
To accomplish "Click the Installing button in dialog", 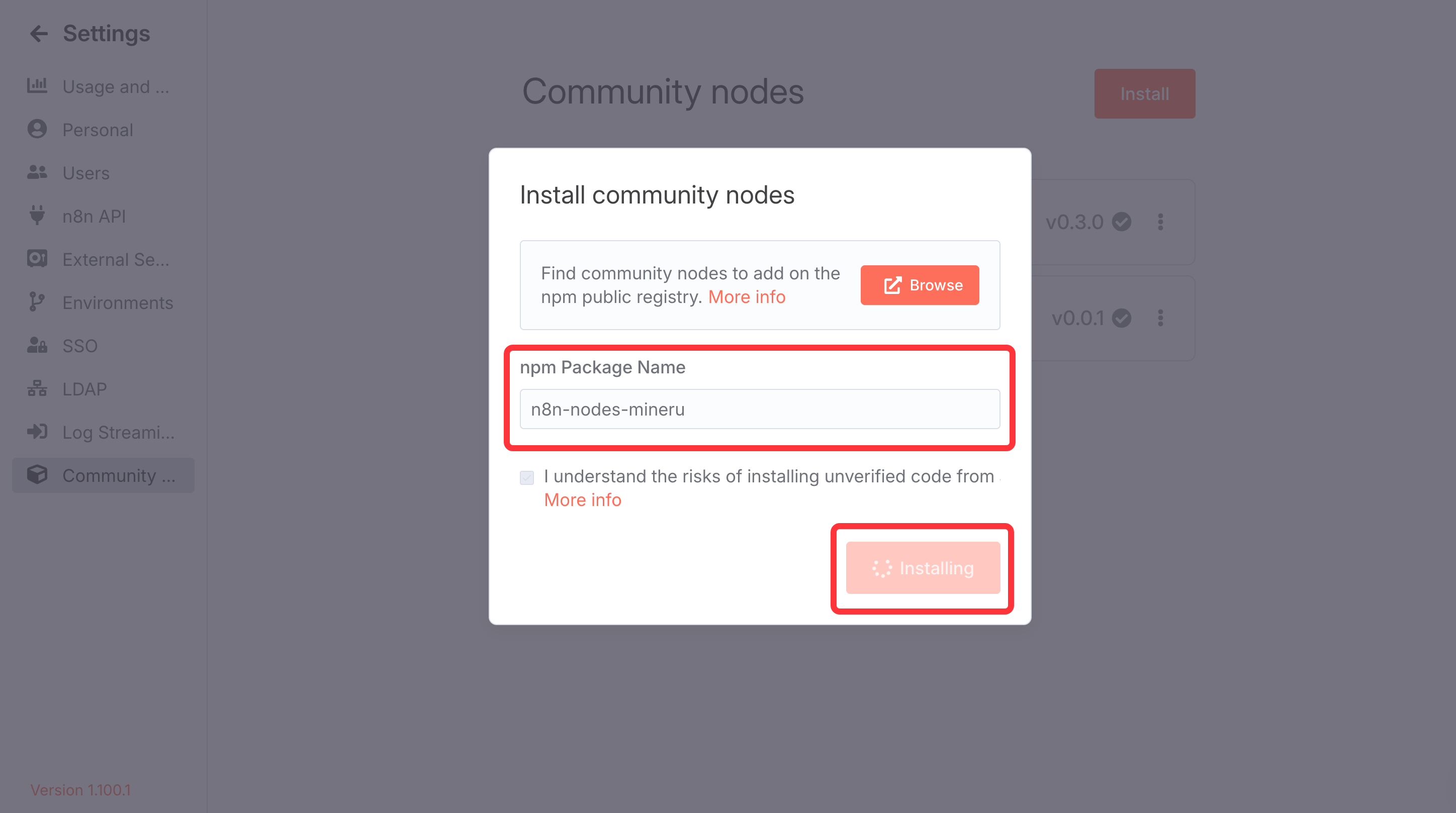I will (x=923, y=568).
